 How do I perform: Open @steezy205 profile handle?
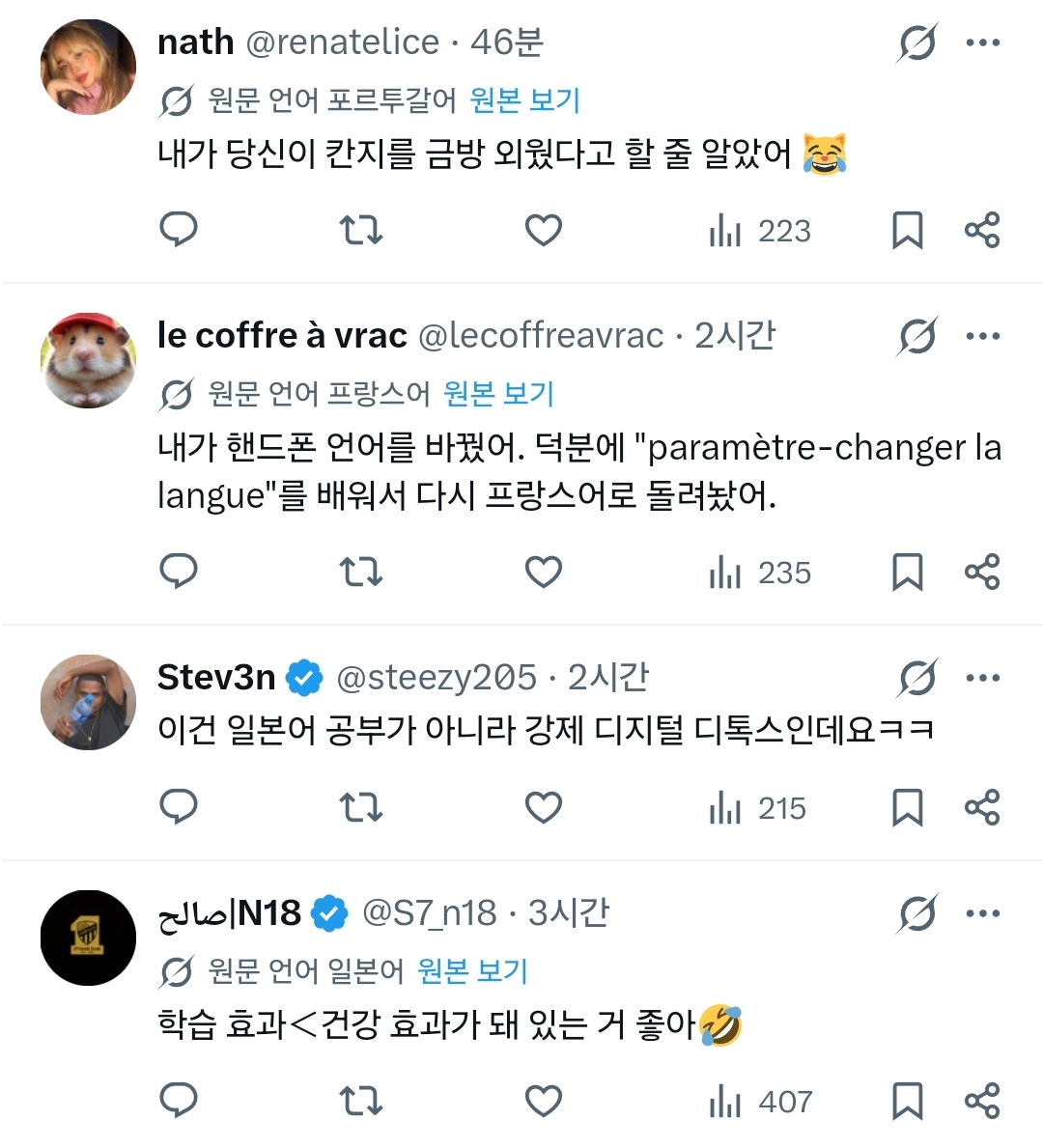[436, 678]
